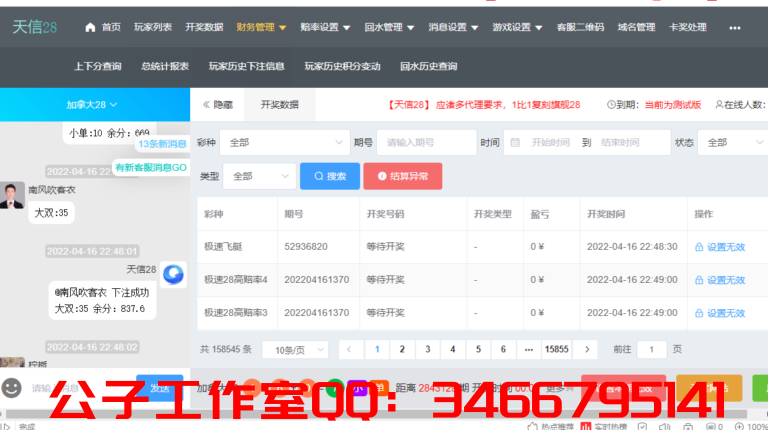The image size is (768, 430).
Task: Click 隐藏 to hide the chat panel
Action: click(218, 104)
